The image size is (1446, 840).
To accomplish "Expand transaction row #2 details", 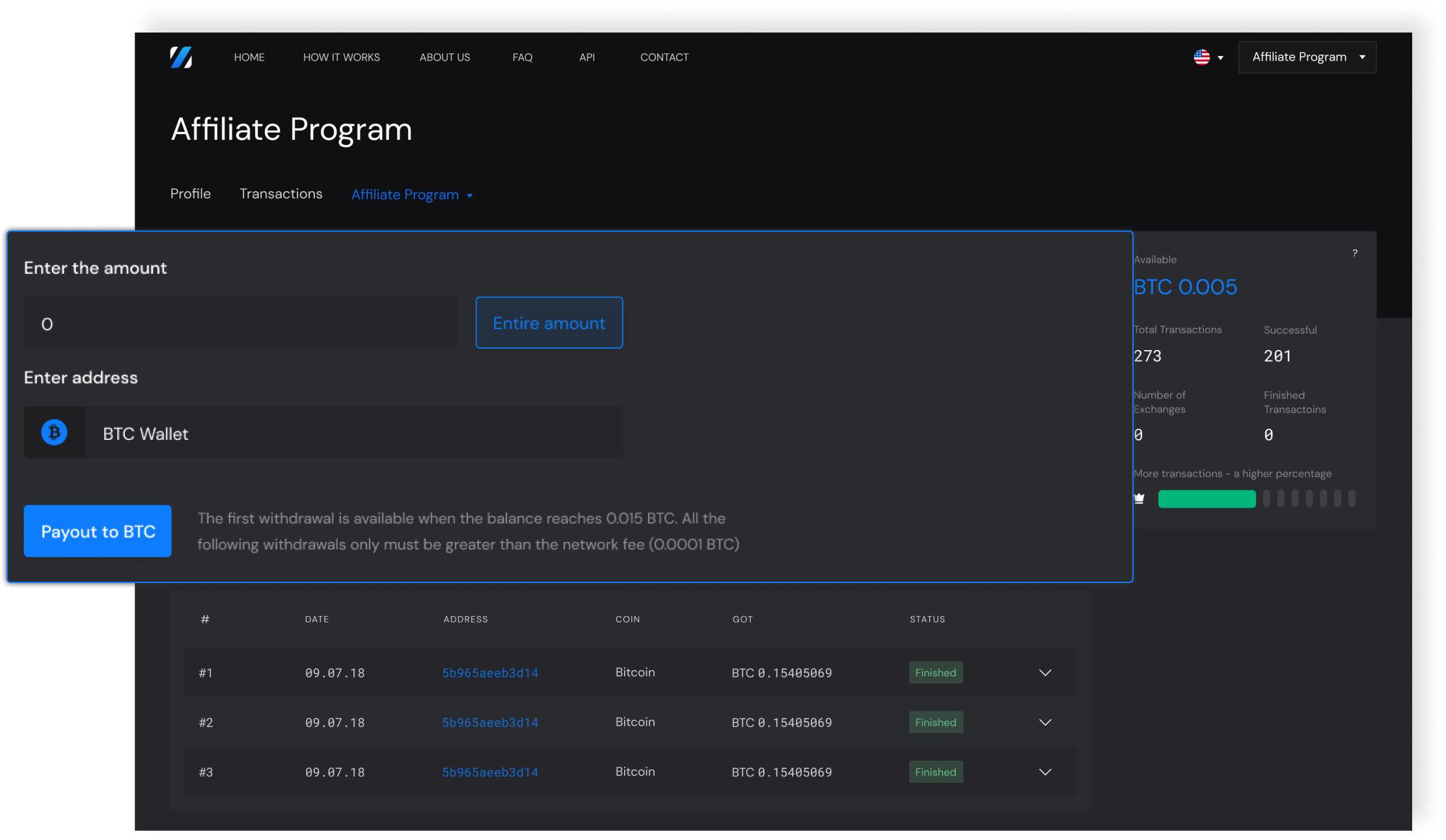I will tap(1045, 722).
